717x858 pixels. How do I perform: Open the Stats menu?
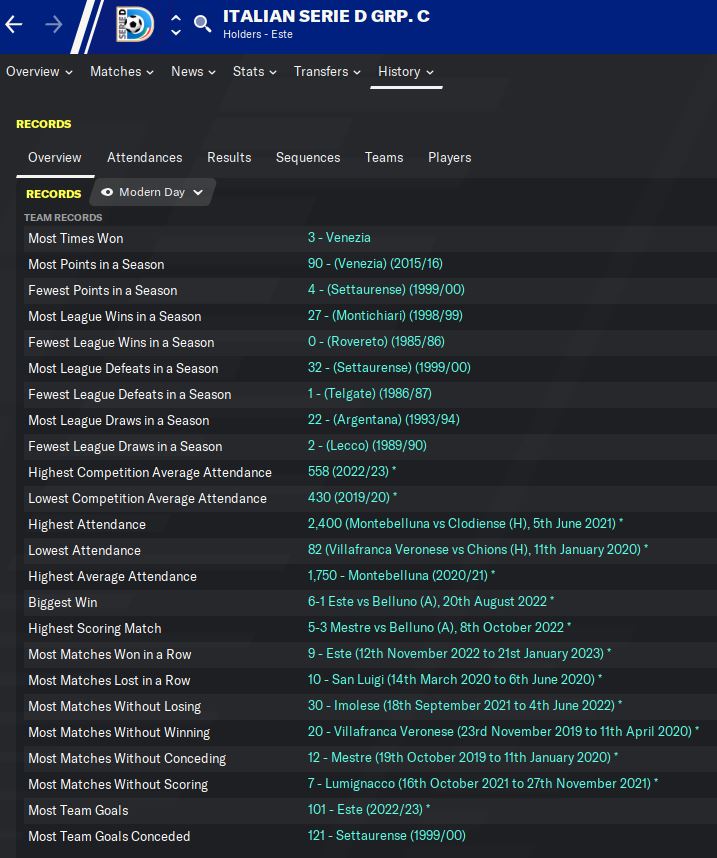(254, 71)
